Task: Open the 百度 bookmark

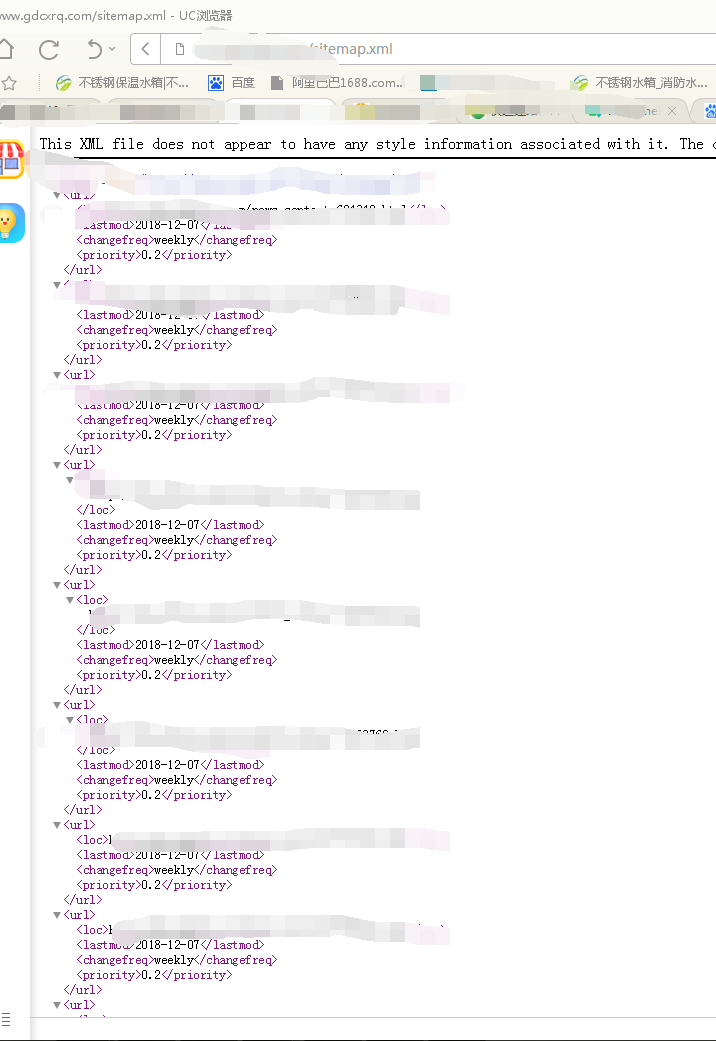Action: pos(231,83)
